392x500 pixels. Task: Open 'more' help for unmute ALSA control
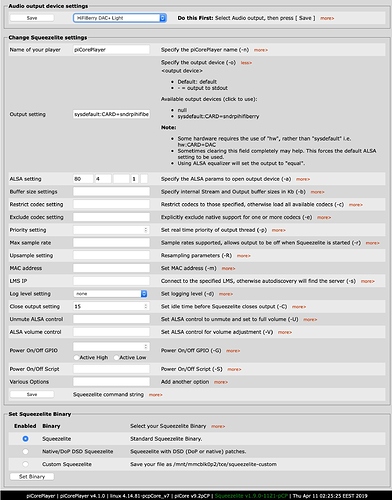(310, 320)
